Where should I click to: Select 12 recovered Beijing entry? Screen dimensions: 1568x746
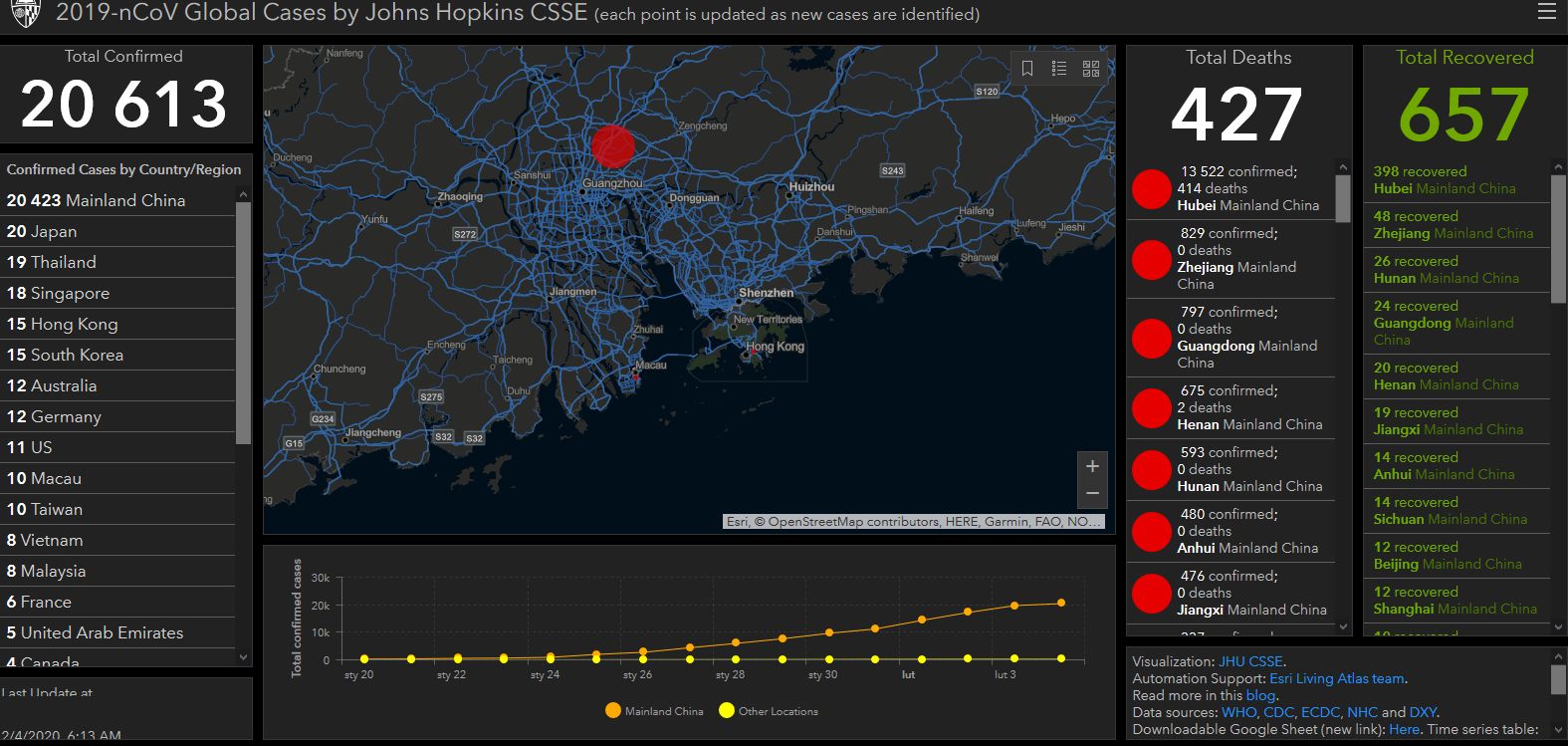click(x=1456, y=556)
